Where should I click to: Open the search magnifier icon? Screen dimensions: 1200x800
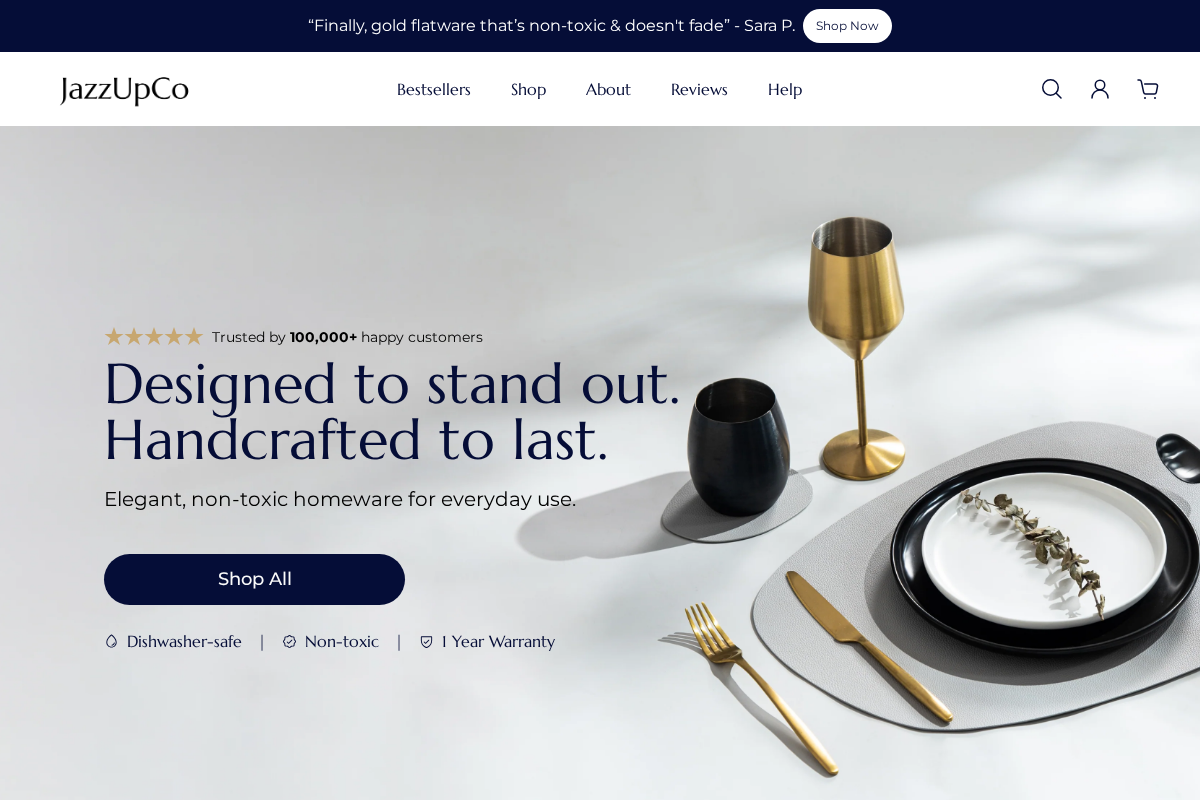(1051, 89)
